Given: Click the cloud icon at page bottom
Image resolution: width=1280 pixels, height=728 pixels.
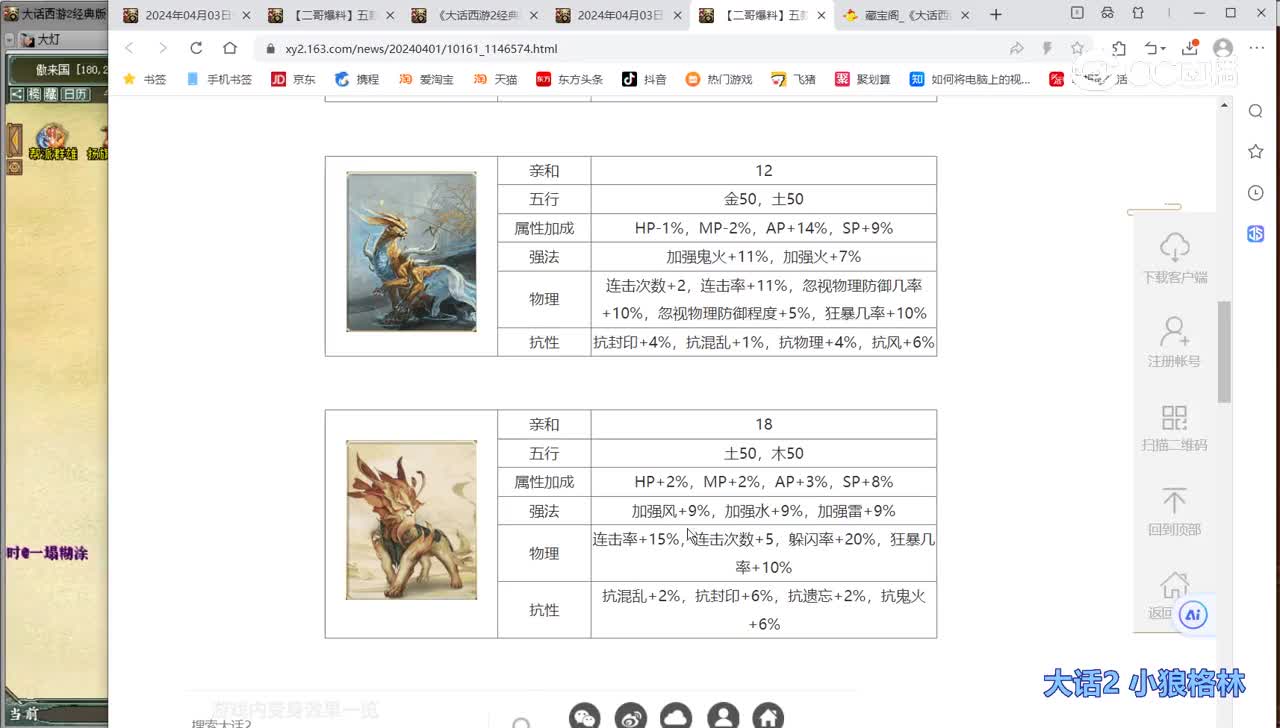Looking at the screenshot, I should tap(677, 716).
